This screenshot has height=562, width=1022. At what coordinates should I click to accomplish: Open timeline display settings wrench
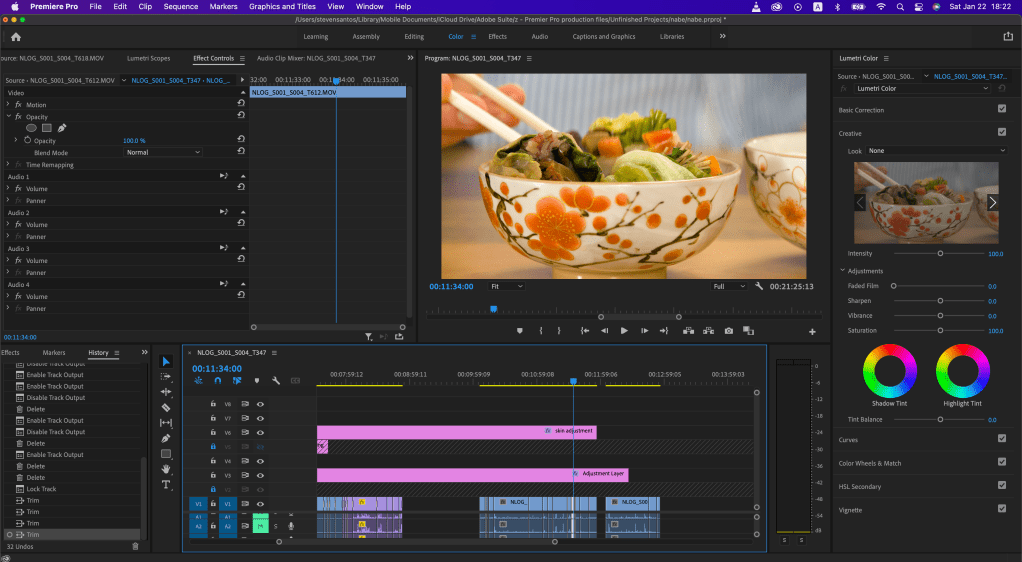click(x=275, y=381)
